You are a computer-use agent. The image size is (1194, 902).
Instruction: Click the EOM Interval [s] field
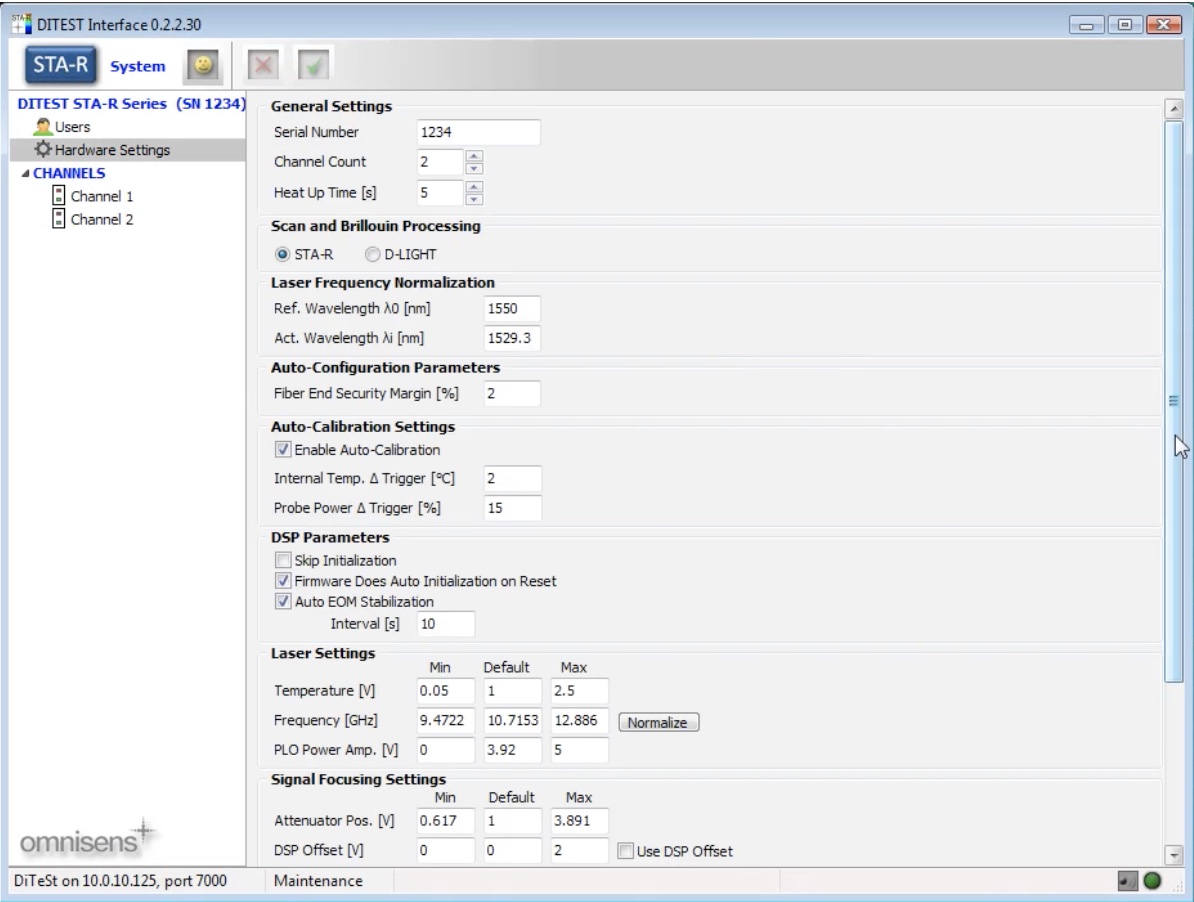445,624
